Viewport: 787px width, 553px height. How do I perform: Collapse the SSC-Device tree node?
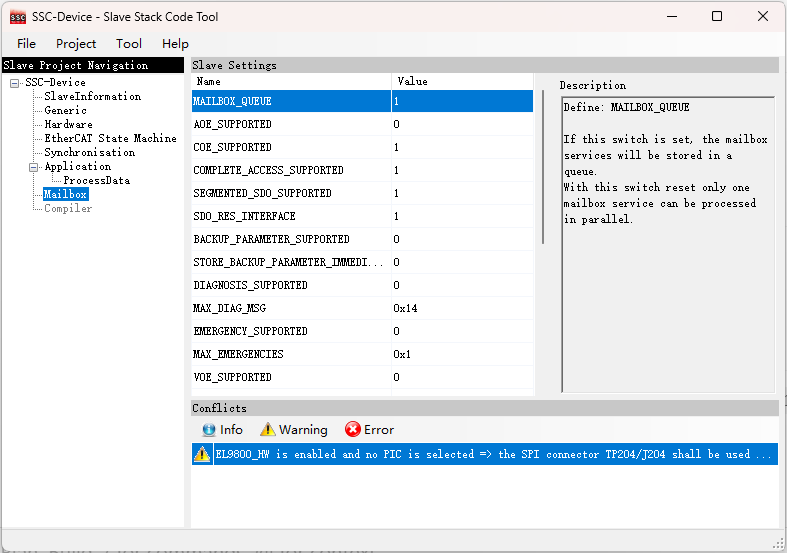pyautogui.click(x=15, y=83)
